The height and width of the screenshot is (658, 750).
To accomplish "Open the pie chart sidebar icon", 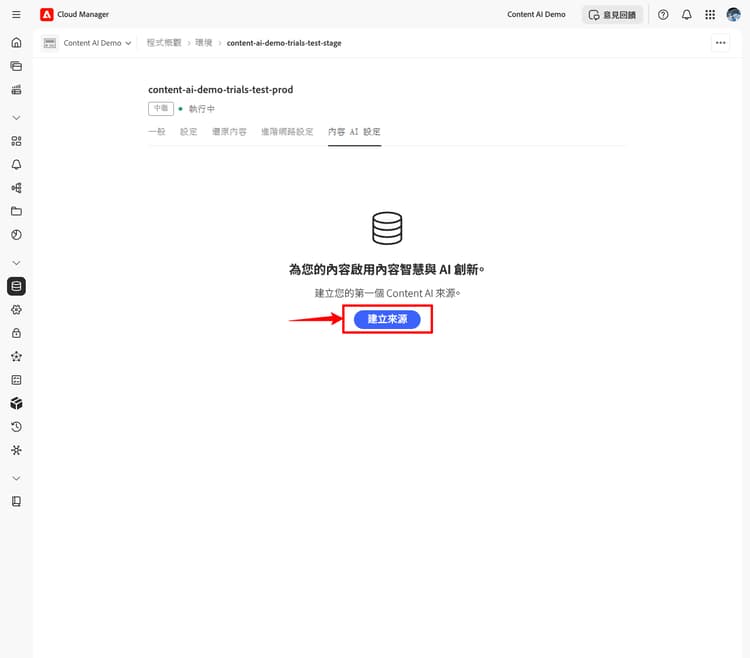I will [16, 234].
